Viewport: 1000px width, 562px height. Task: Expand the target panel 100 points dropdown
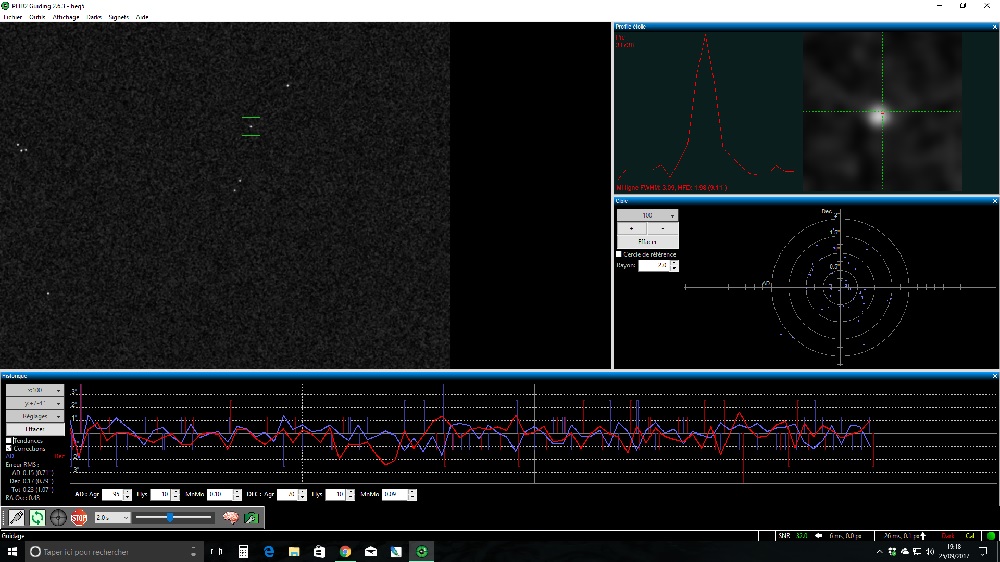pos(647,215)
